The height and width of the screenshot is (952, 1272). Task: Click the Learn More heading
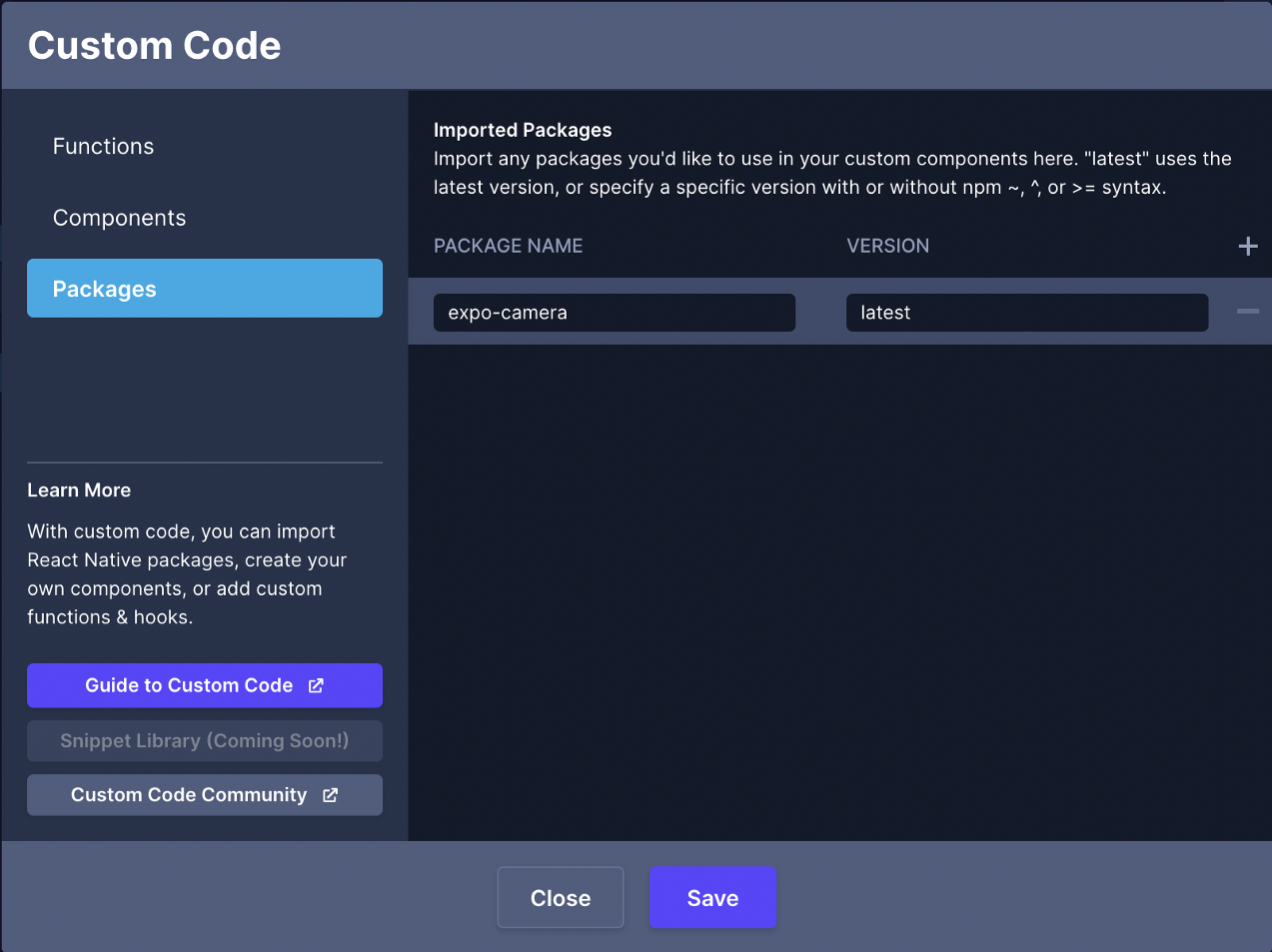point(79,490)
